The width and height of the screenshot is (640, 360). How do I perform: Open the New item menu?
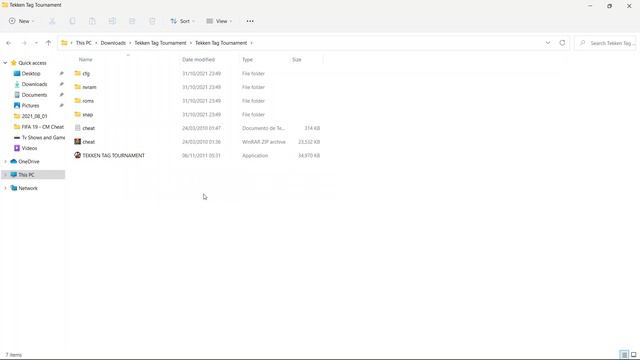(x=21, y=21)
